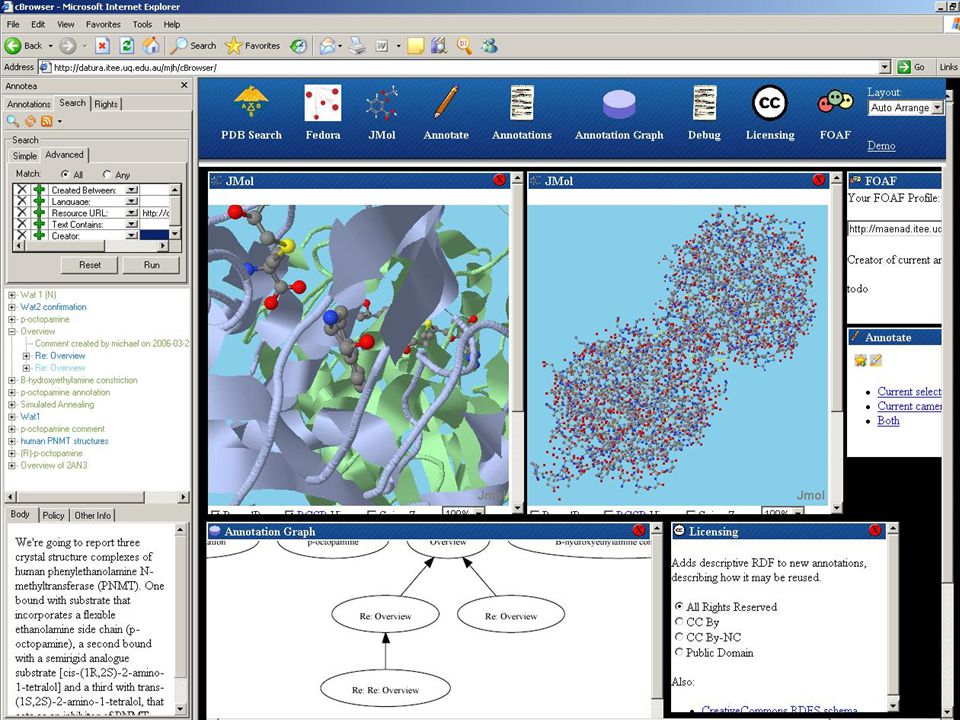960x720 pixels.
Task: Open the Annotations list icon
Action: coord(522,102)
